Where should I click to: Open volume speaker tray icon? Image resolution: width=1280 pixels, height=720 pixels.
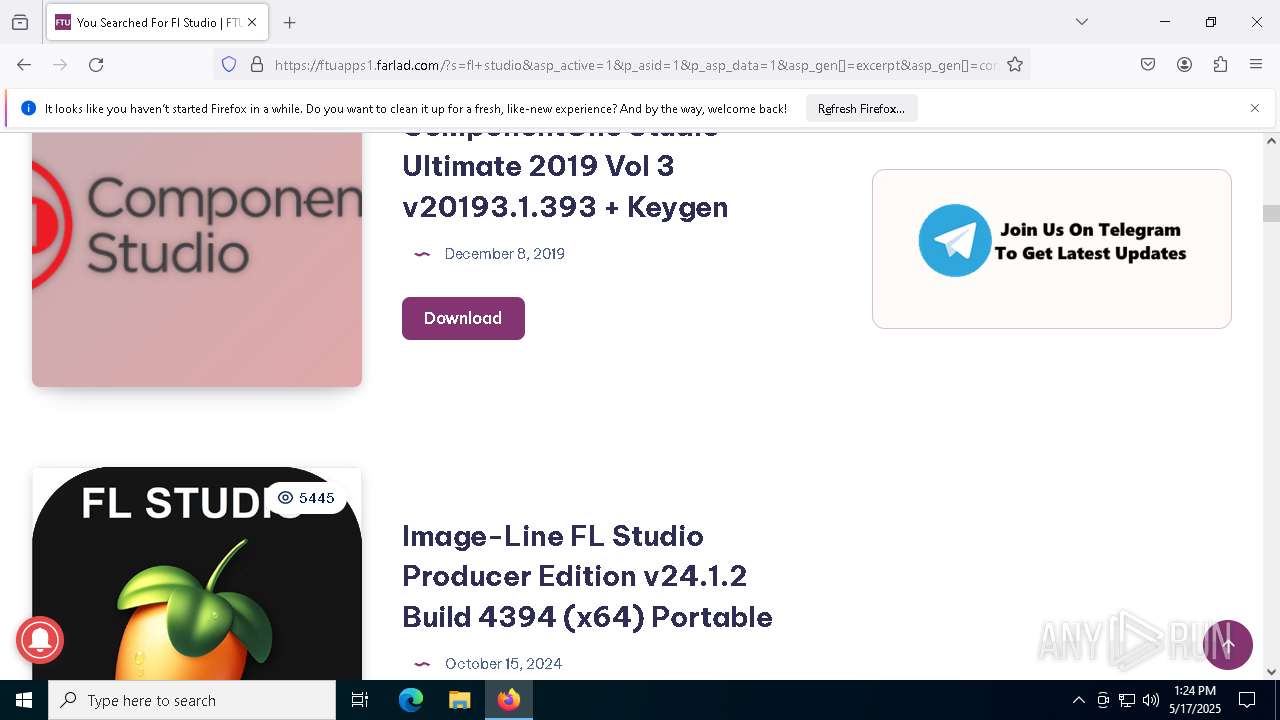click(1151, 700)
